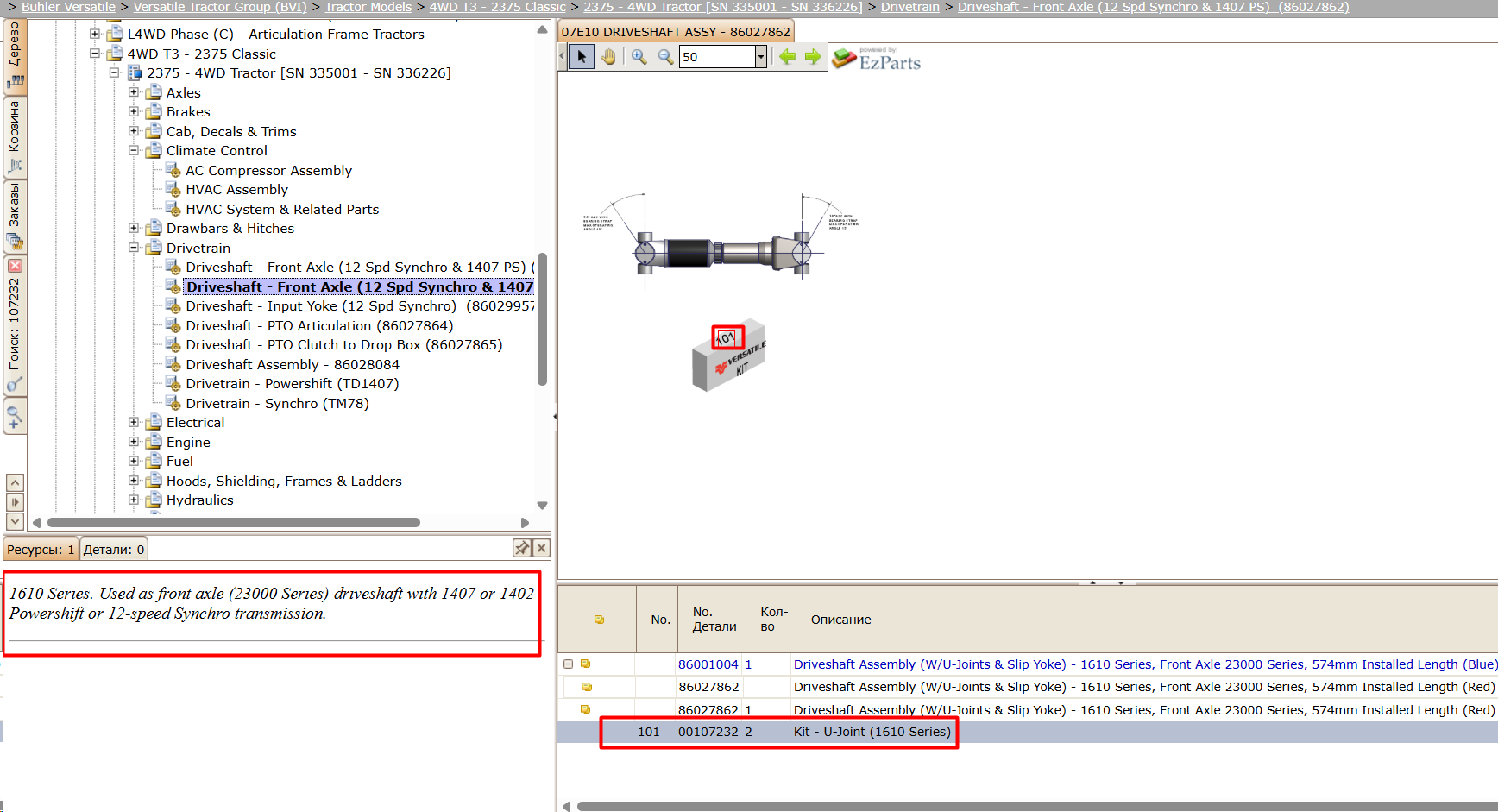This screenshot has height=812, width=1498.
Task: Zoom in on the diagram
Action: 639,57
